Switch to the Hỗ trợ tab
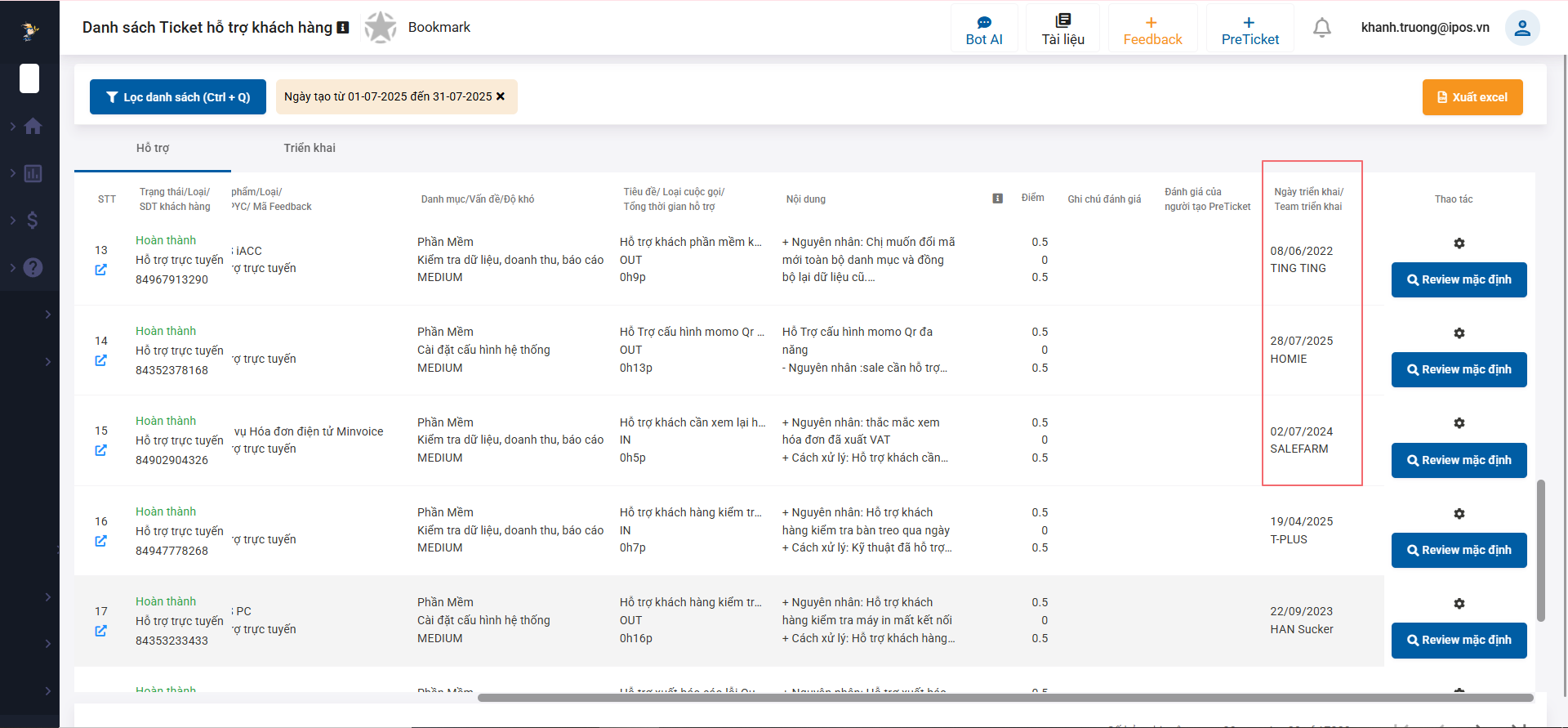Screen dimensions: 1568x728 click(153, 148)
